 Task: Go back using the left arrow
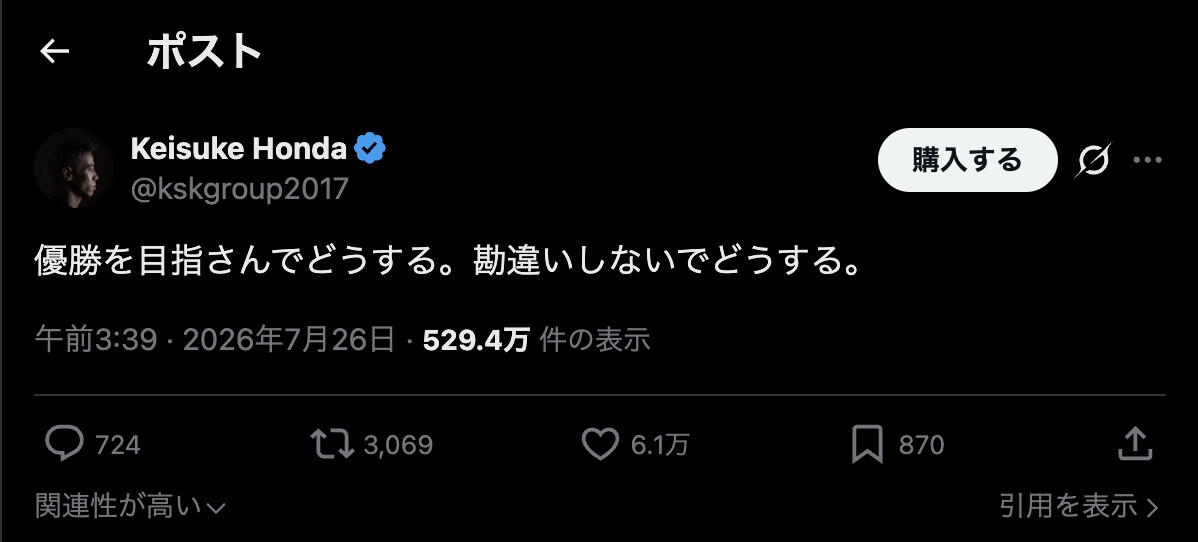[54, 52]
